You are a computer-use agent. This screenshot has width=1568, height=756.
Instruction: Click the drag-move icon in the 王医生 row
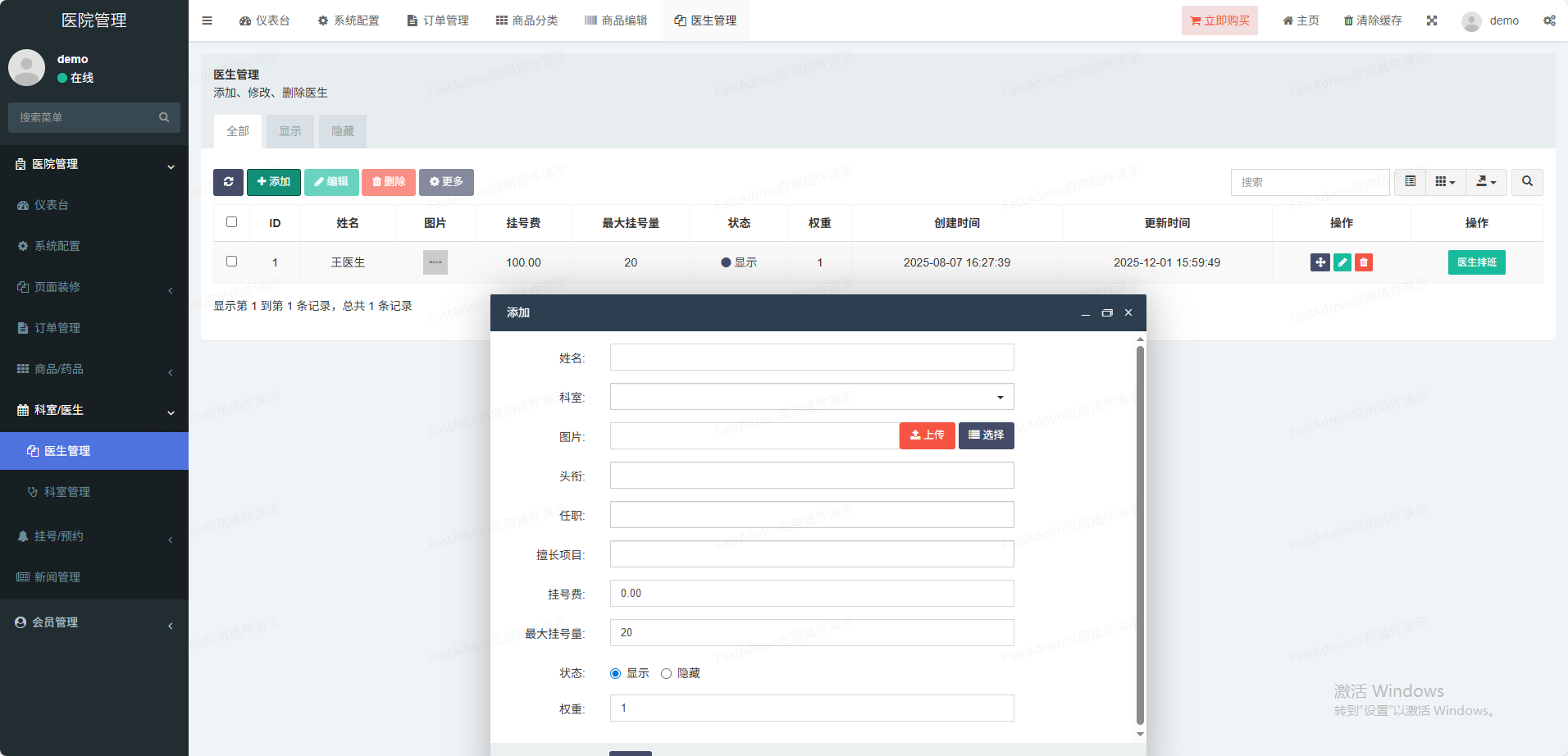1320,262
